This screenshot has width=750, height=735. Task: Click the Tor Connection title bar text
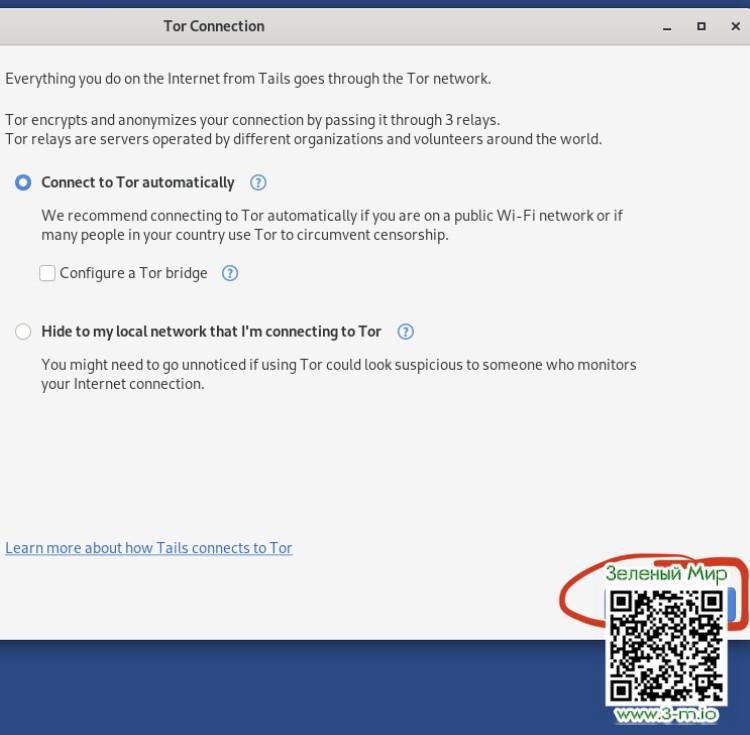[x=214, y=26]
